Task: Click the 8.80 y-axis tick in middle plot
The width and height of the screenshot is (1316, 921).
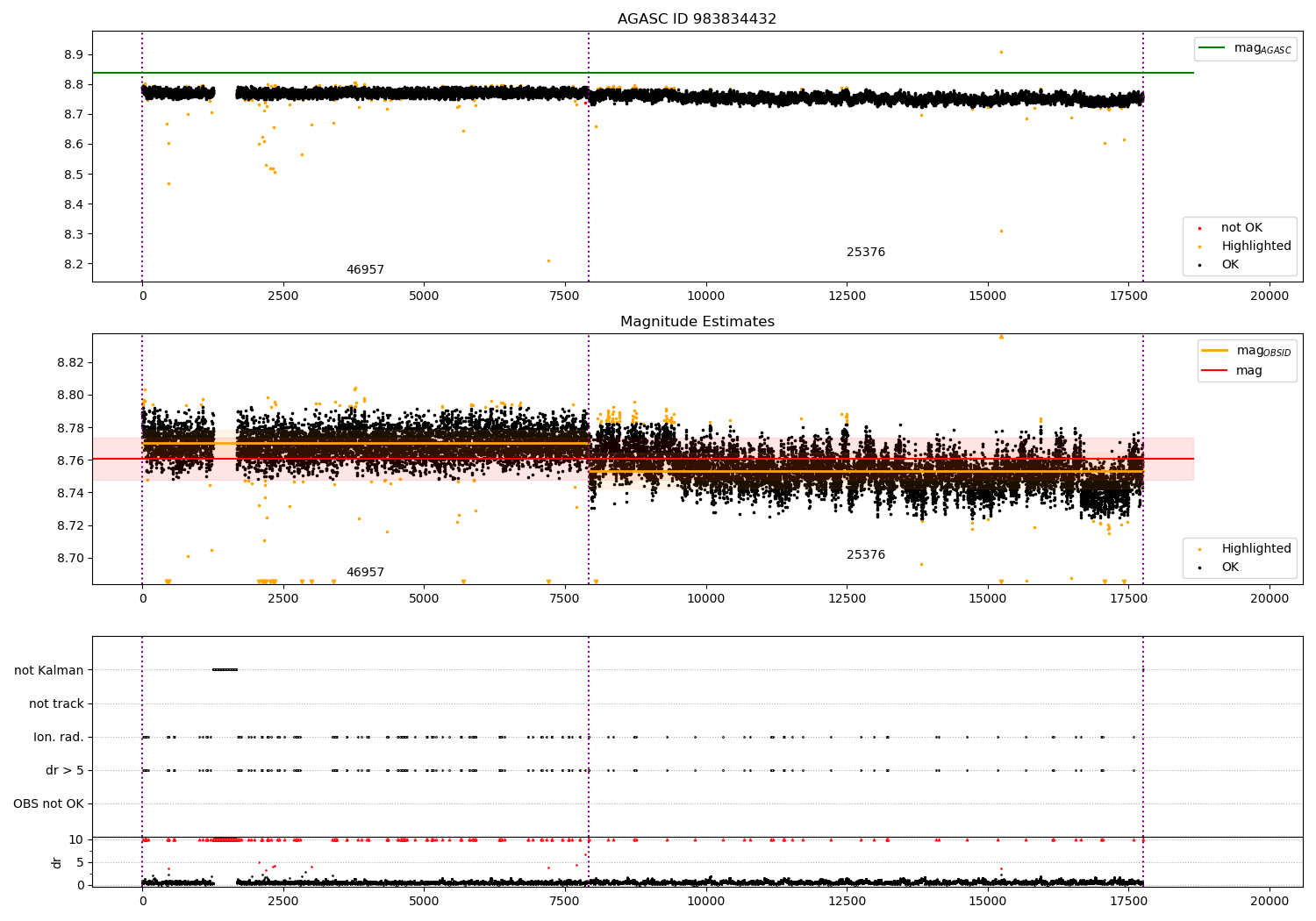Action: pos(70,395)
